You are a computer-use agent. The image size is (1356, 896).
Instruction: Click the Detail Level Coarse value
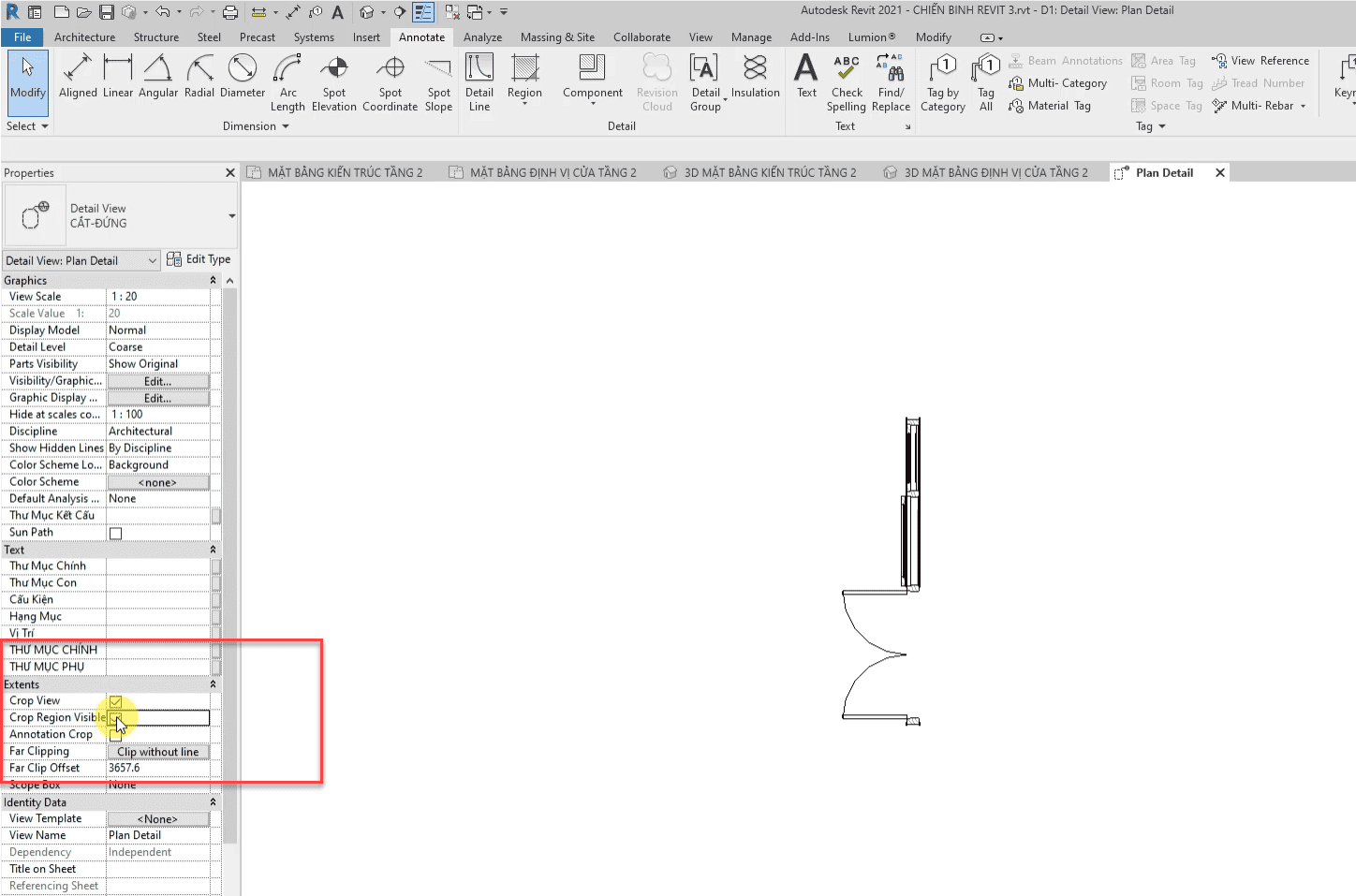click(158, 347)
